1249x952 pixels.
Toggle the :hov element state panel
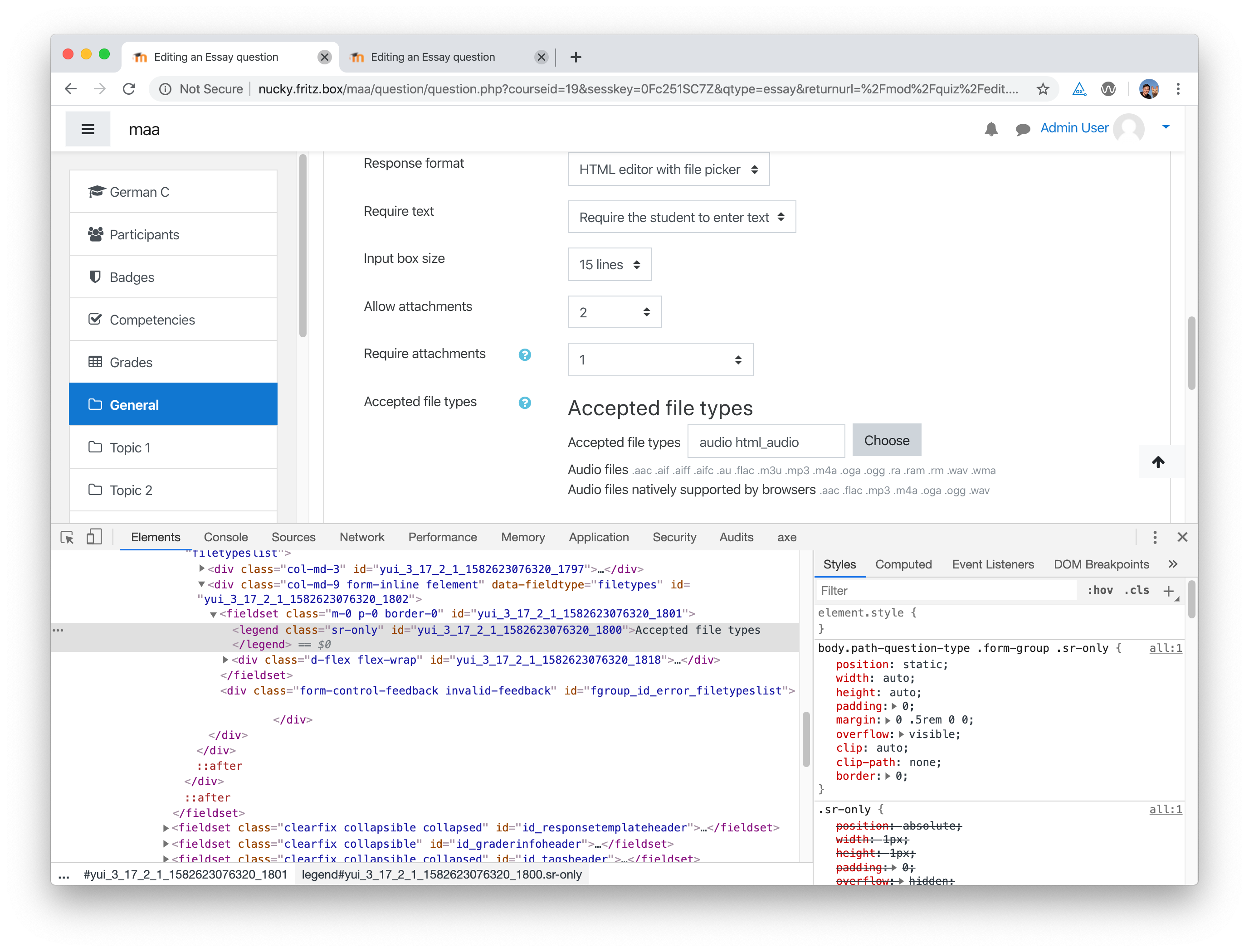click(x=1099, y=590)
